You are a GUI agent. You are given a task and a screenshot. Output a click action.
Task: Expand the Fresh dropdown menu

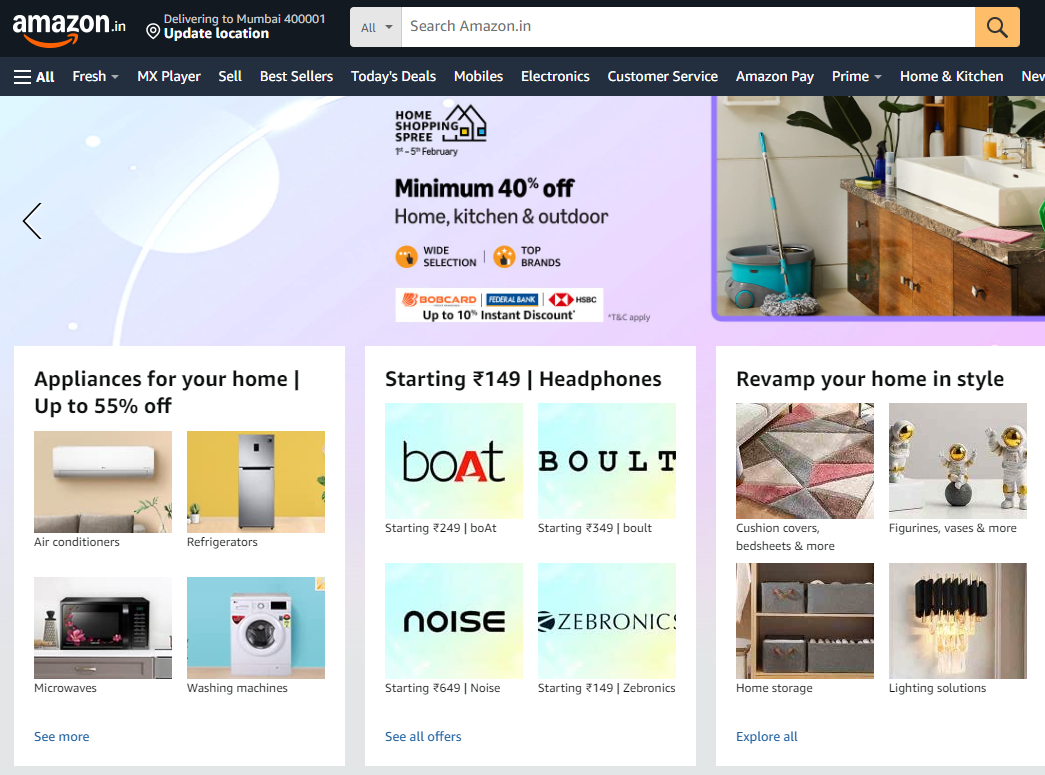[95, 77]
